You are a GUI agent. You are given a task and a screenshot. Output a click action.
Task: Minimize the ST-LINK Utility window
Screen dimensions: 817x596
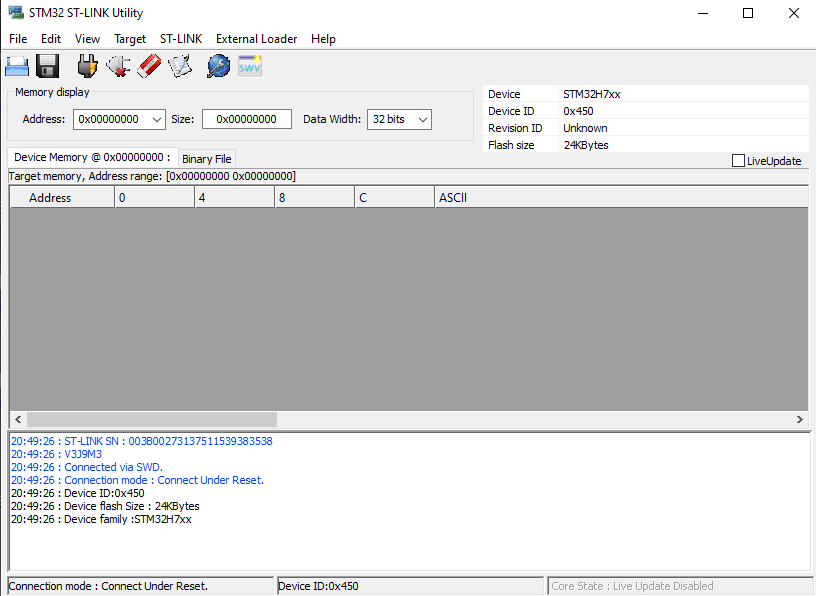point(703,13)
